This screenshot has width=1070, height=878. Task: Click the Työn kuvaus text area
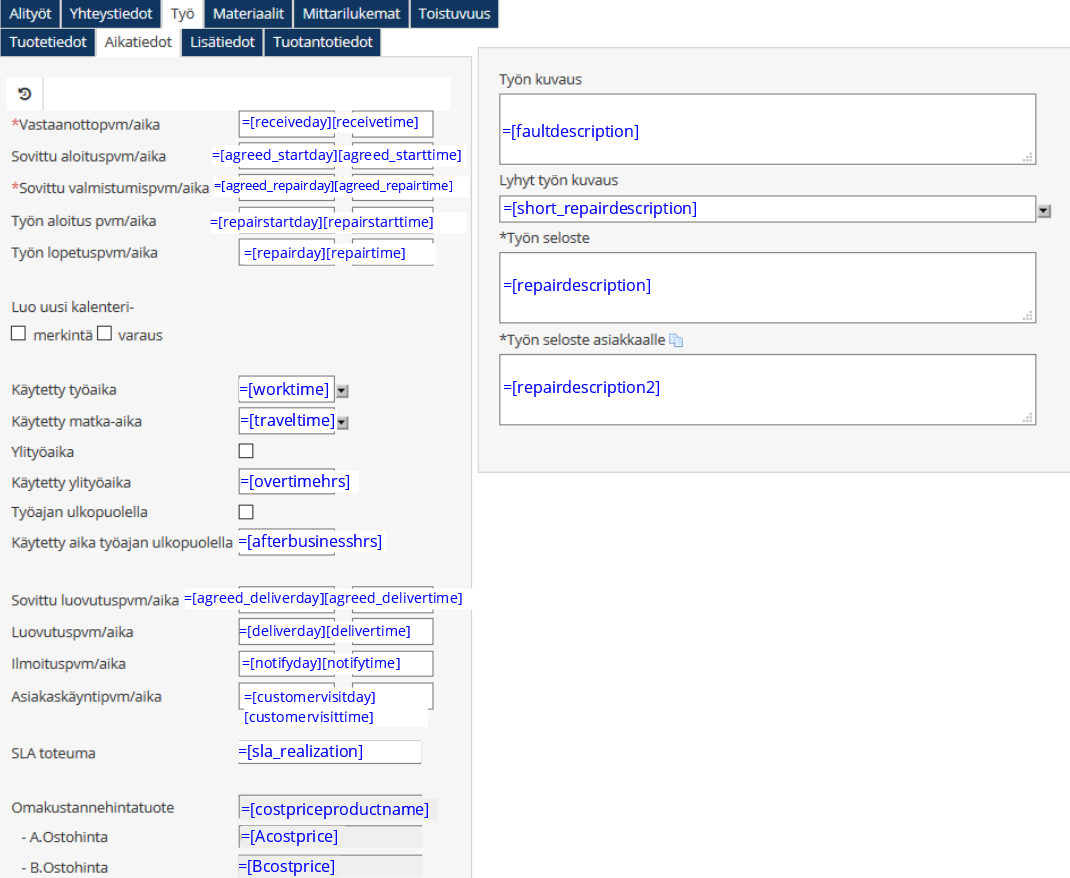tap(767, 129)
